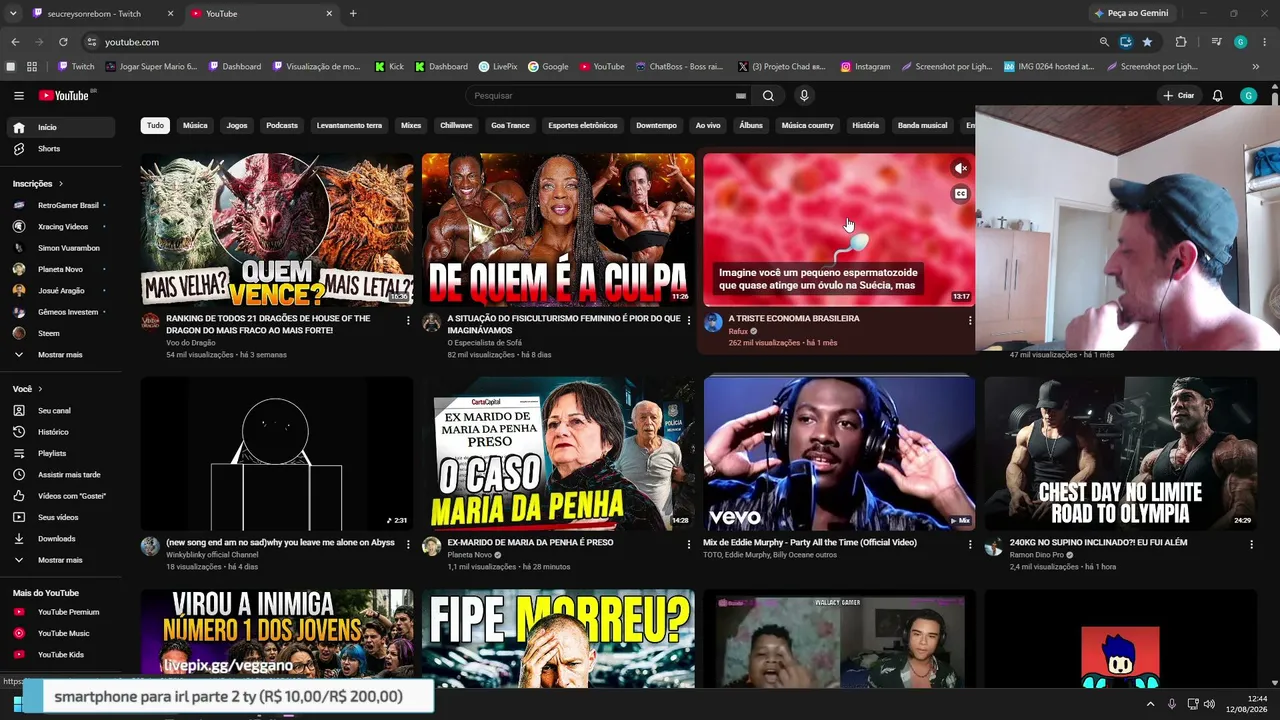The height and width of the screenshot is (720, 1280).
Task: Reload the page in Chrome
Action: (63, 42)
